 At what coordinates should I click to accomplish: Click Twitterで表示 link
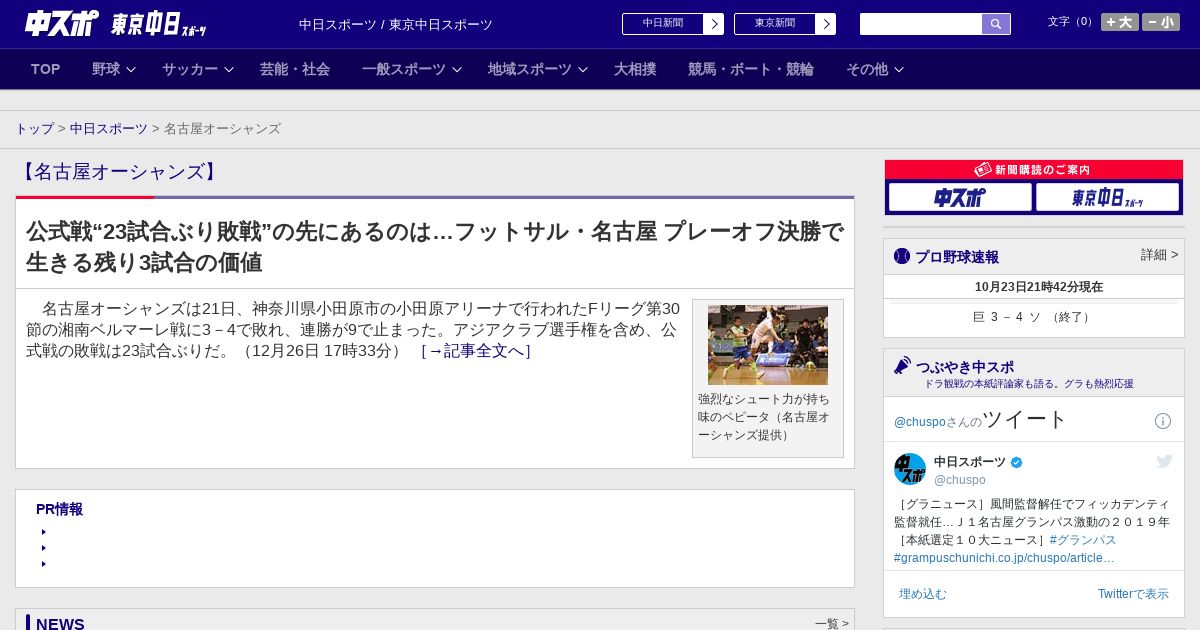[x=1133, y=594]
